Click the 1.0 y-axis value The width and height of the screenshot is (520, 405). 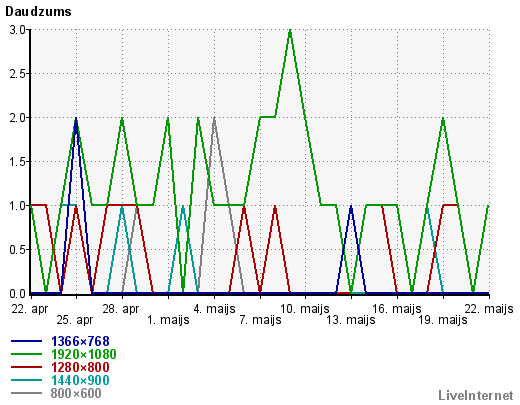[x=18, y=206]
